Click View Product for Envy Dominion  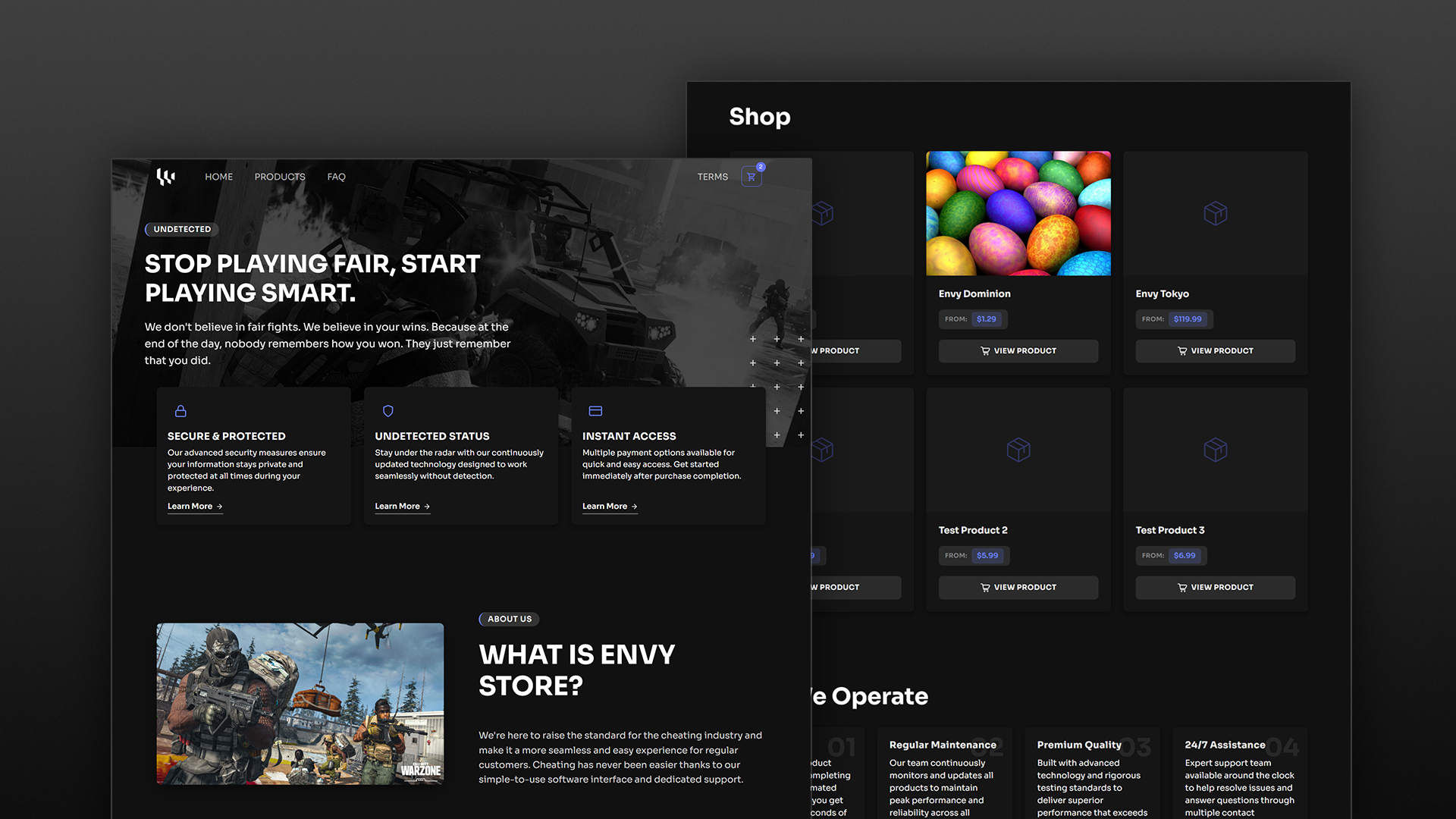tap(1018, 351)
